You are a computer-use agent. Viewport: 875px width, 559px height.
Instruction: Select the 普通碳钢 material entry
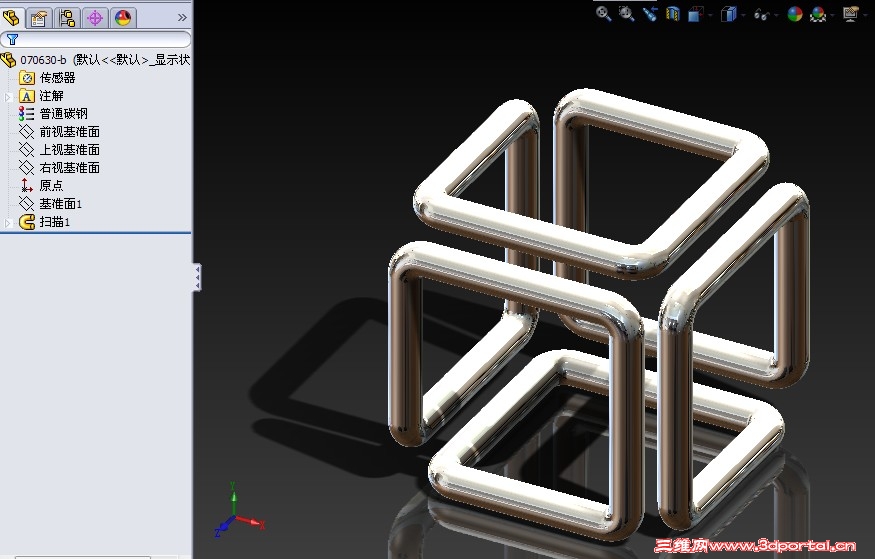coord(54,114)
